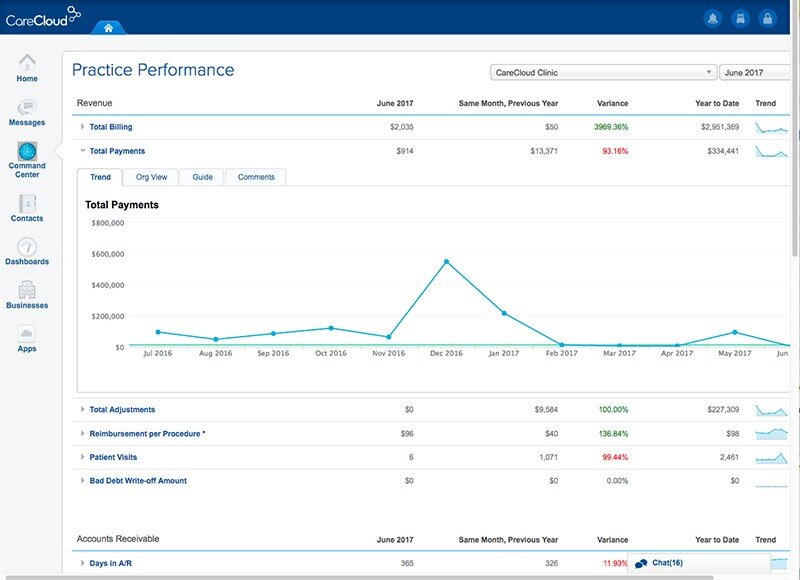Click the Total Billing trend sparkline
800x580 pixels.
coord(771,128)
